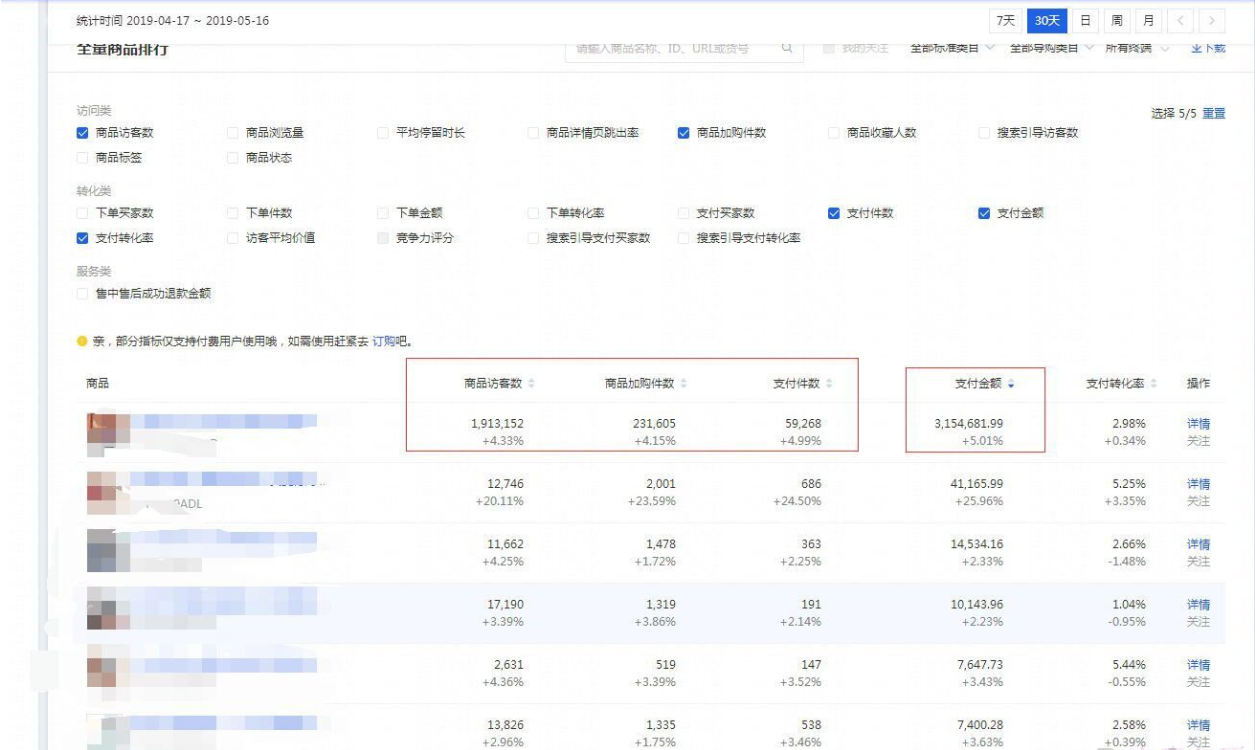
Task: Sort by 商品加购件数 column arrows
Action: 683,384
